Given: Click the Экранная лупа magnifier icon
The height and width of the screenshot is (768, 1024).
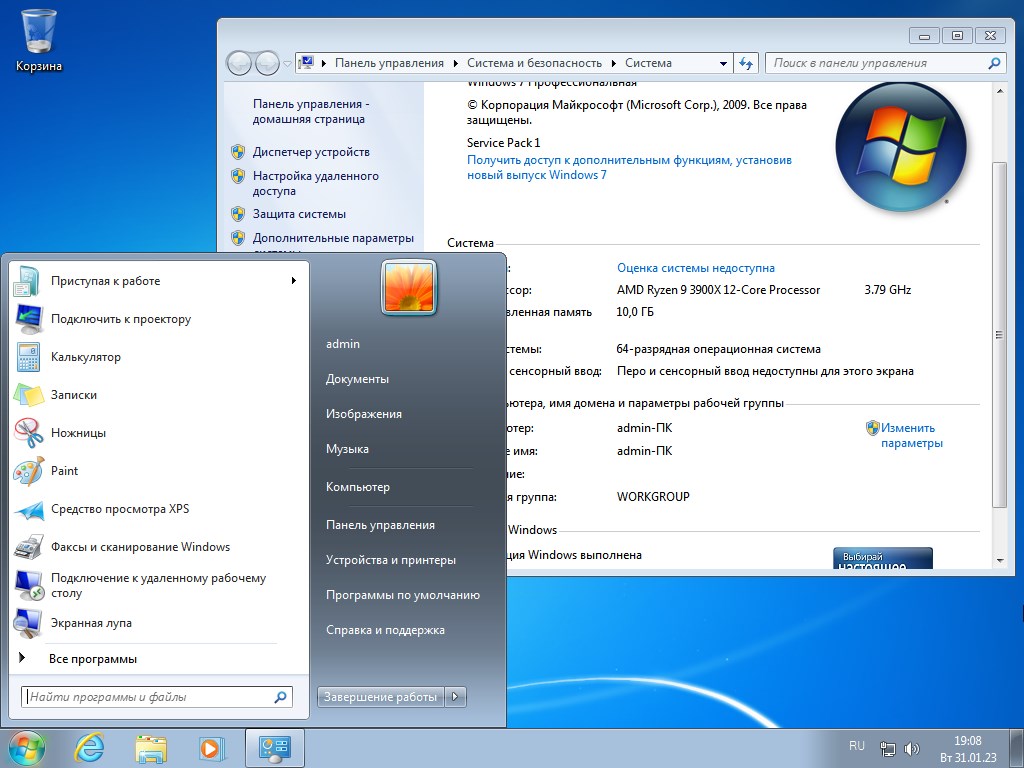Looking at the screenshot, I should pyautogui.click(x=28, y=623).
